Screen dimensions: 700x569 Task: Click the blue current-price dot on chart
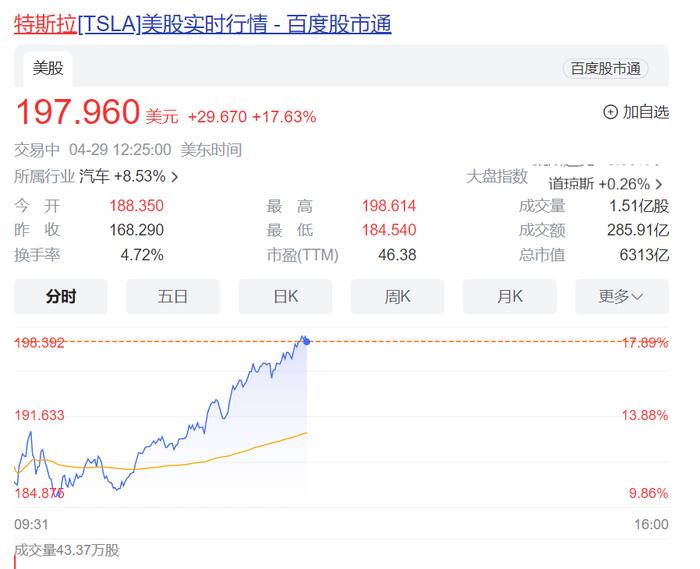coord(306,342)
